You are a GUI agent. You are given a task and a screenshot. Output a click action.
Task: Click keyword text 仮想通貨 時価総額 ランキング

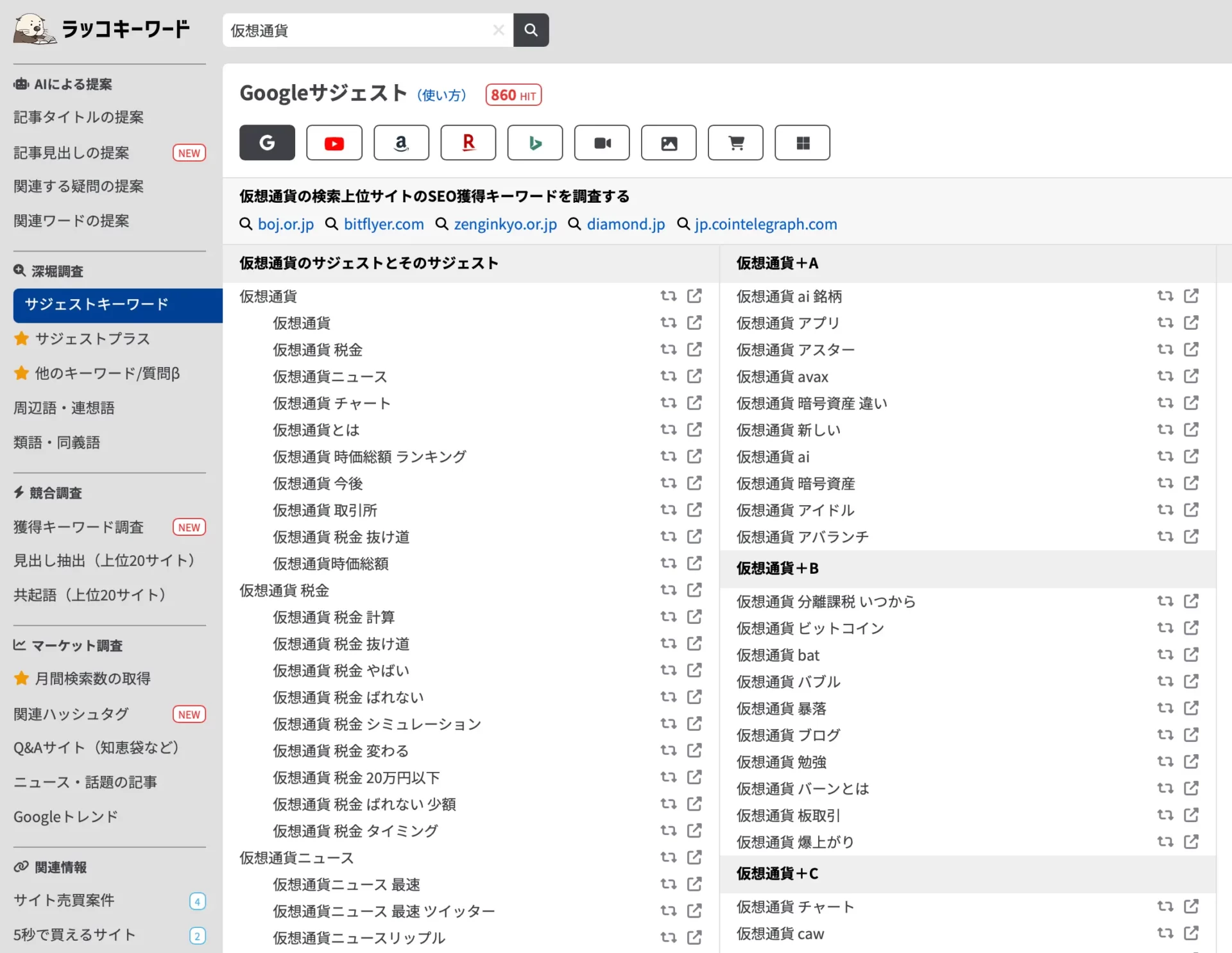coord(370,457)
